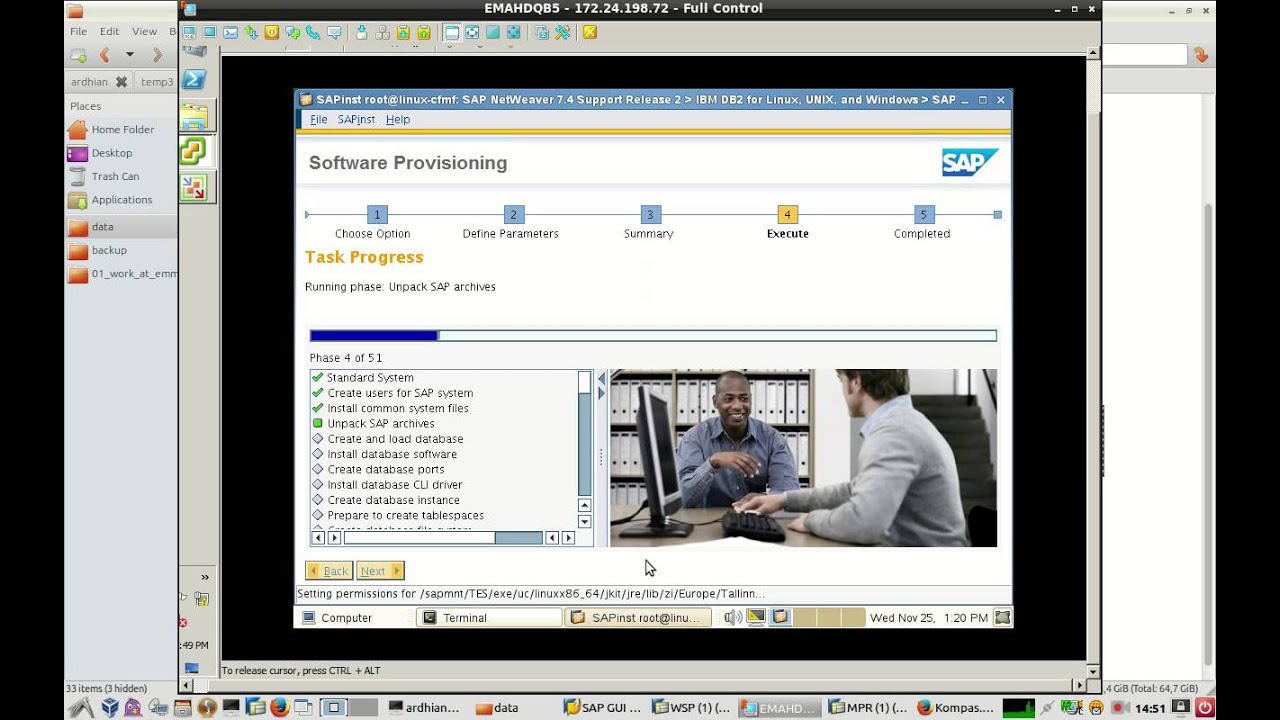Viewport: 1280px width, 720px height.
Task: Click the message bubble icon in the remote toolbar
Action: click(334, 32)
